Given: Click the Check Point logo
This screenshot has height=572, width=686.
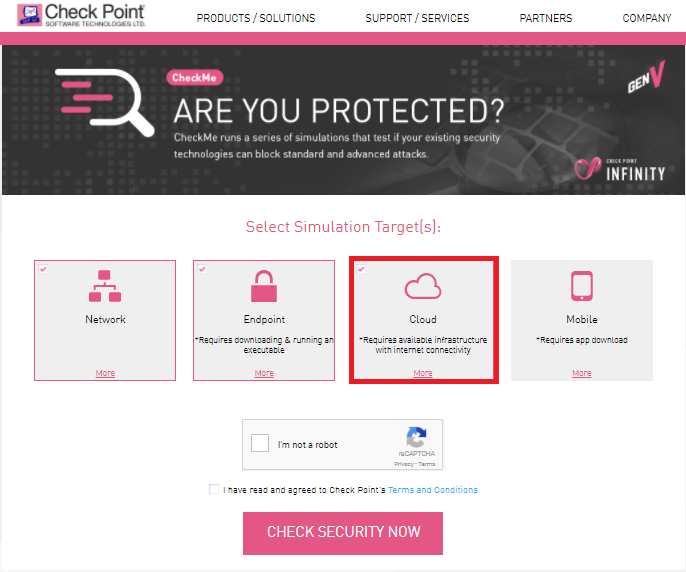Looking at the screenshot, I should click(81, 15).
